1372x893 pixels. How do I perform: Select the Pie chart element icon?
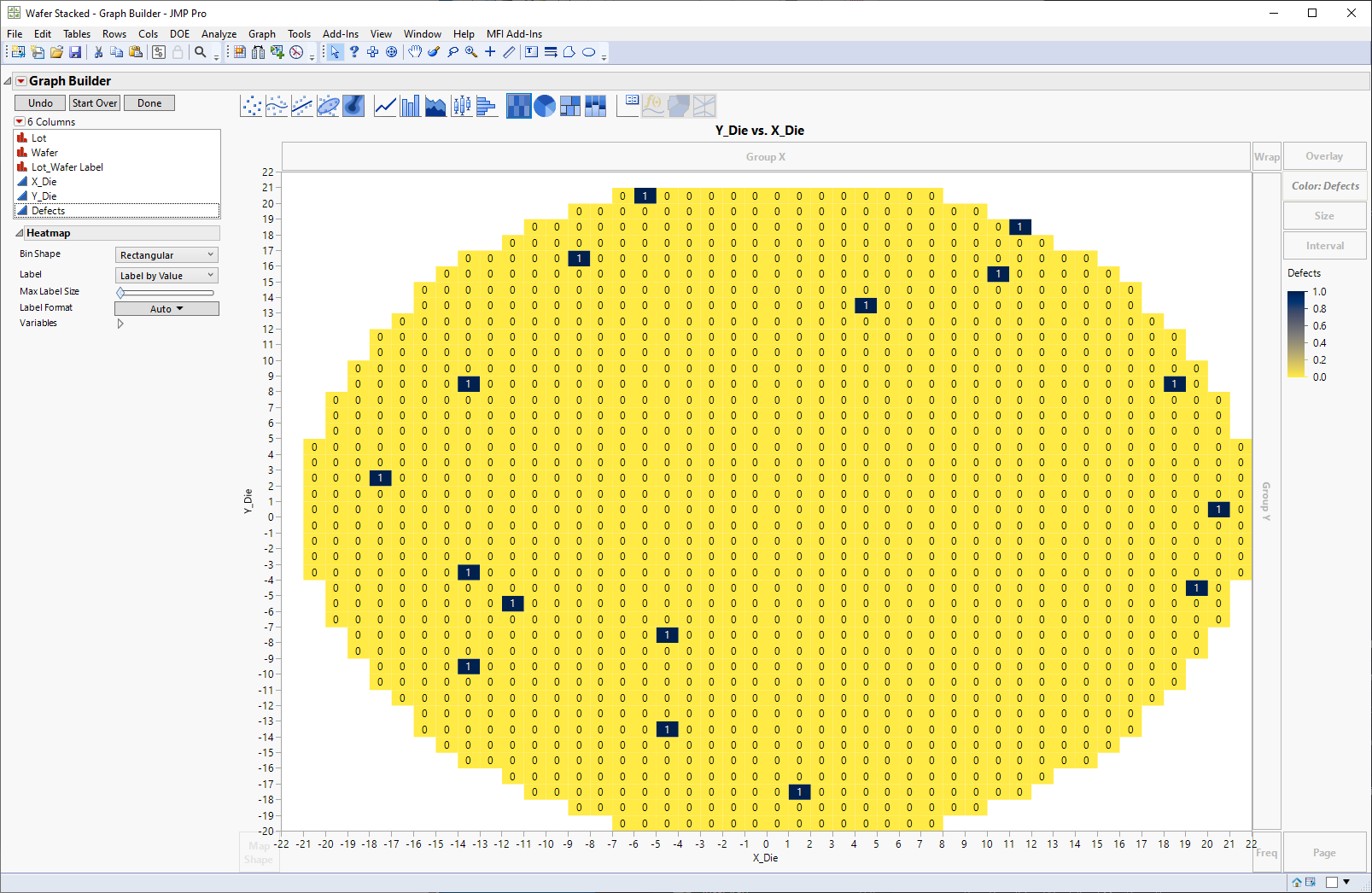tap(545, 106)
